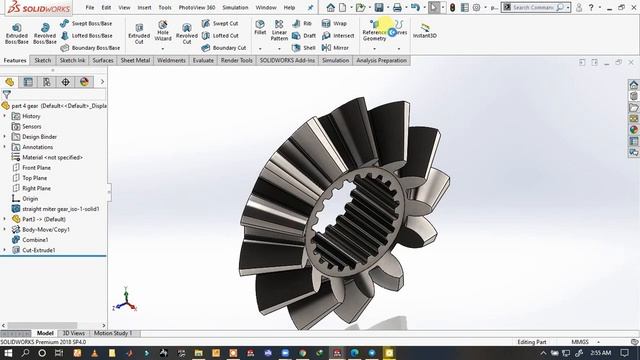Switch to the Evaluate tab

203,60
